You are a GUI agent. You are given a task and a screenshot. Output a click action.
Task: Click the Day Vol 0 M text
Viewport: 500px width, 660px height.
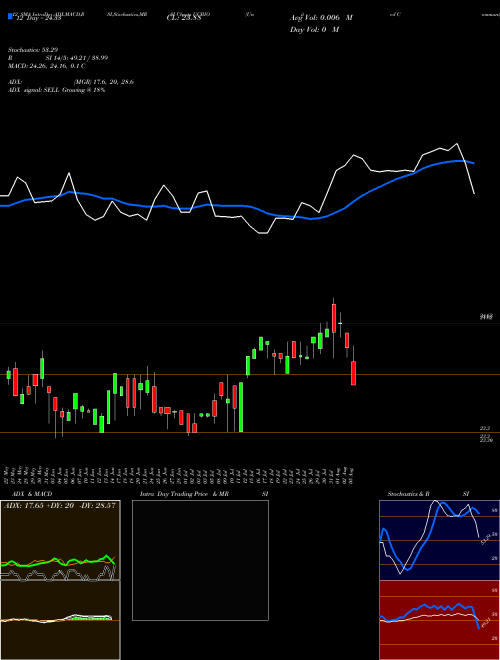pyautogui.click(x=314, y=29)
